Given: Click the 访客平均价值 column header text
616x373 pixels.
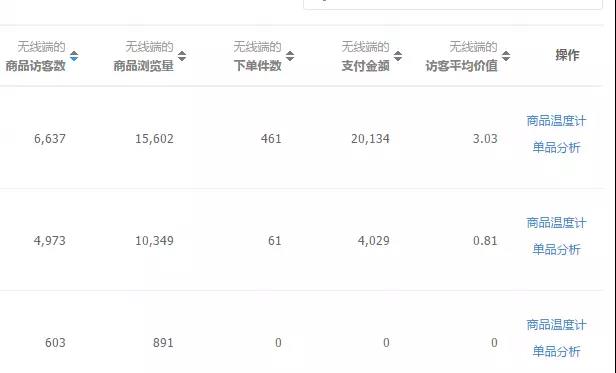Looking at the screenshot, I should [x=461, y=66].
